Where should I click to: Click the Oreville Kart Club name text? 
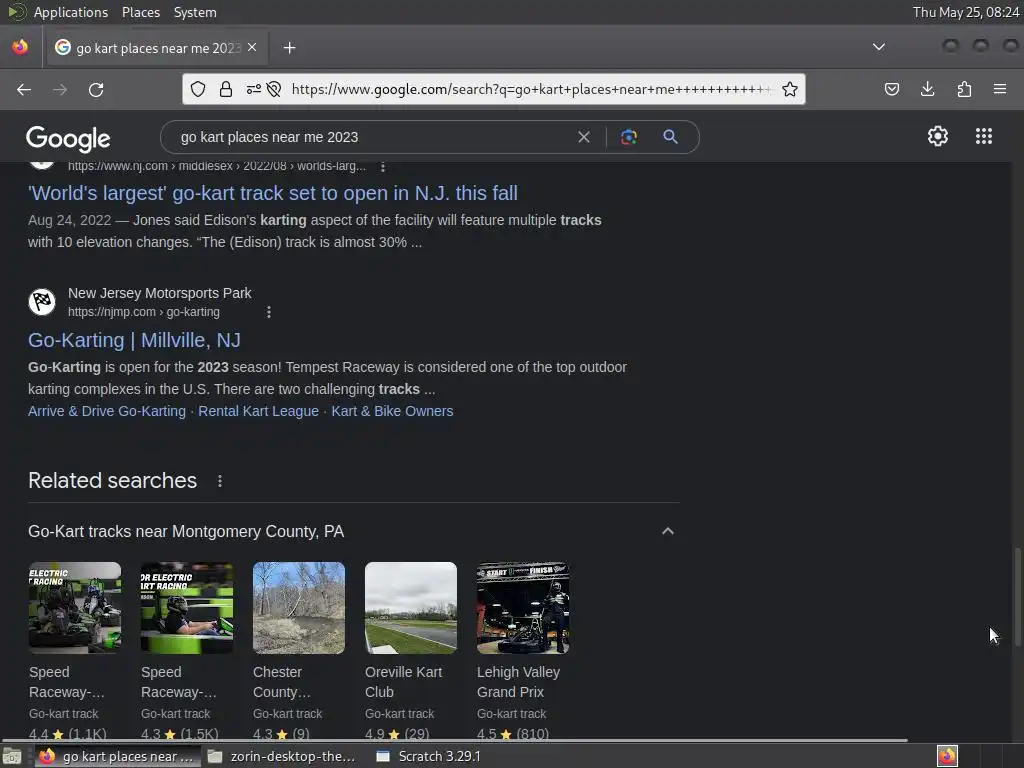(404, 682)
